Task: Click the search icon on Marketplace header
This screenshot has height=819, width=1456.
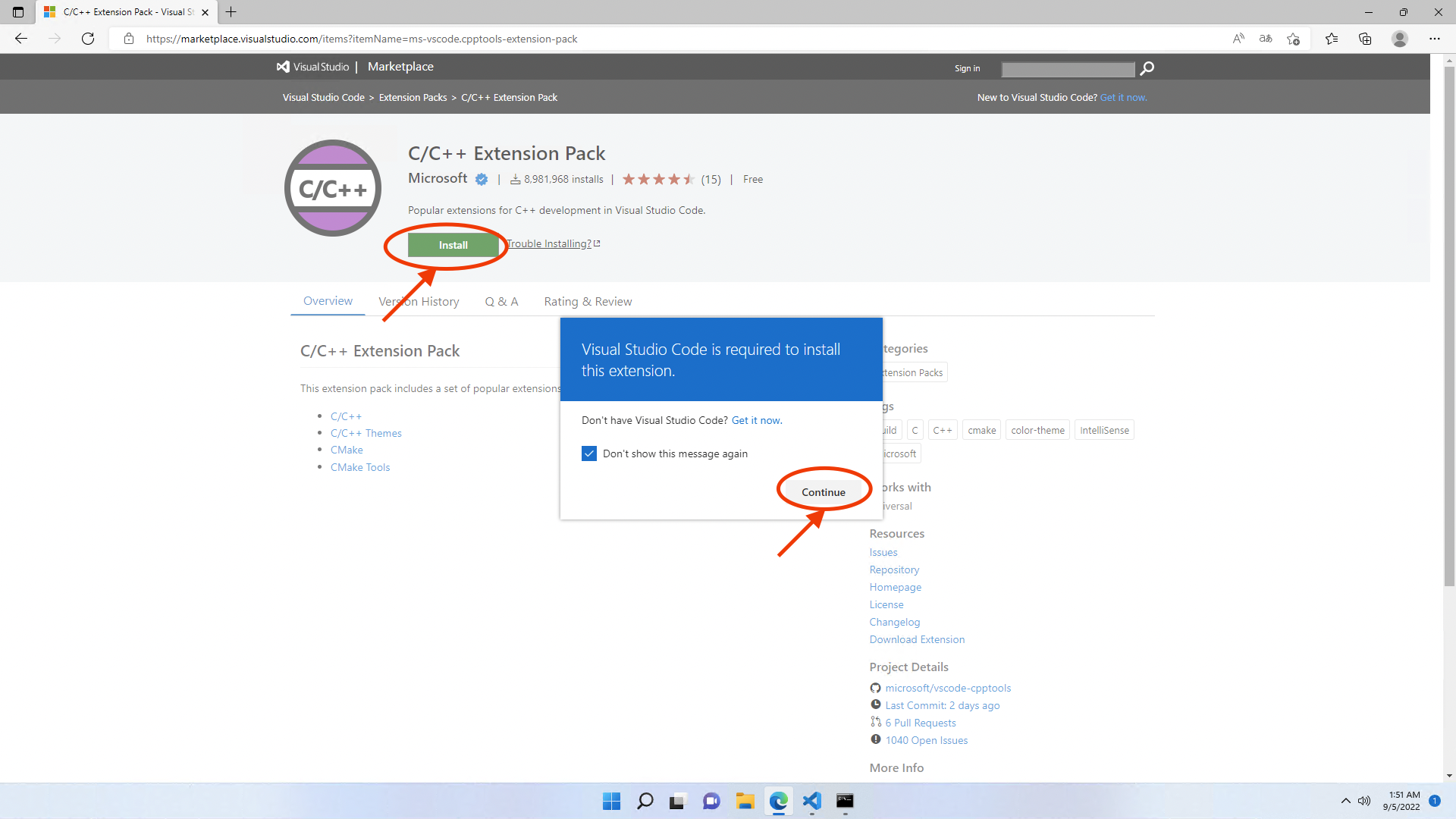Action: (1148, 68)
